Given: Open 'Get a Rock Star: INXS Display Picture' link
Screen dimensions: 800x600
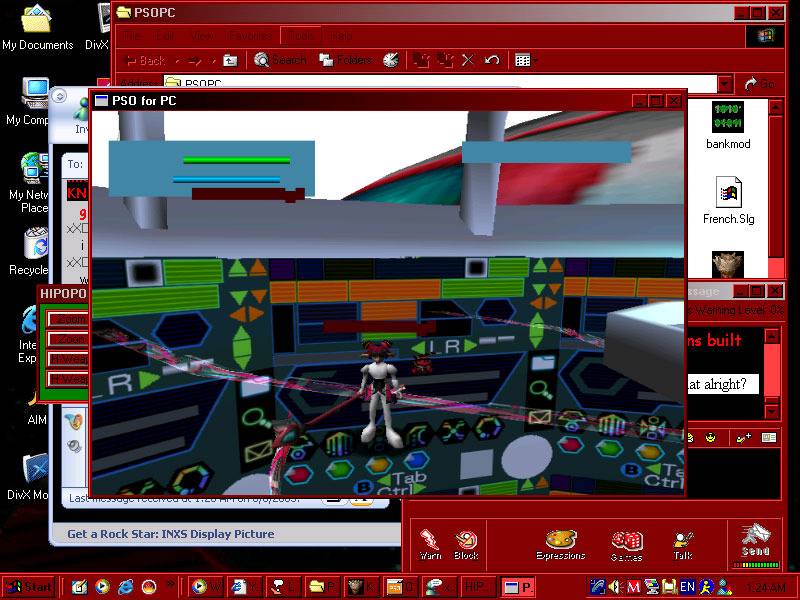Looking at the screenshot, I should (x=170, y=534).
